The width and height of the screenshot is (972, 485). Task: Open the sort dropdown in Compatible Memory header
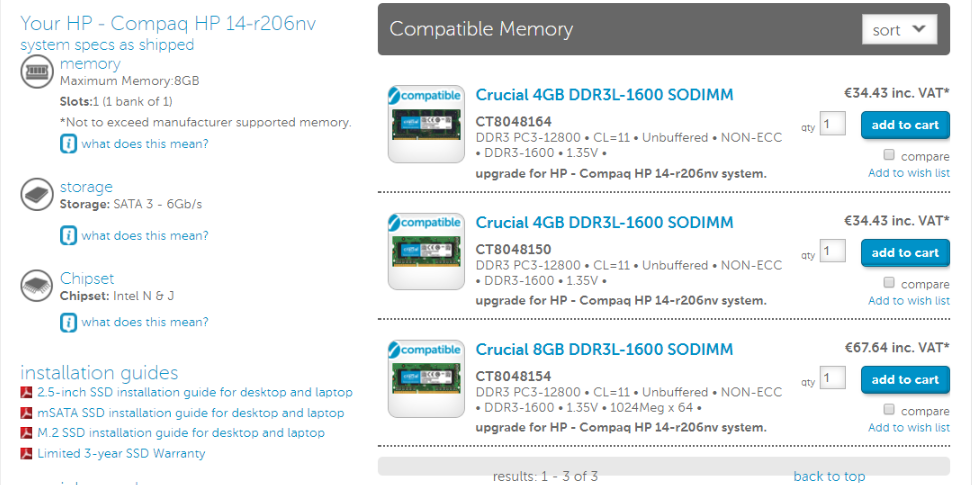tap(899, 30)
